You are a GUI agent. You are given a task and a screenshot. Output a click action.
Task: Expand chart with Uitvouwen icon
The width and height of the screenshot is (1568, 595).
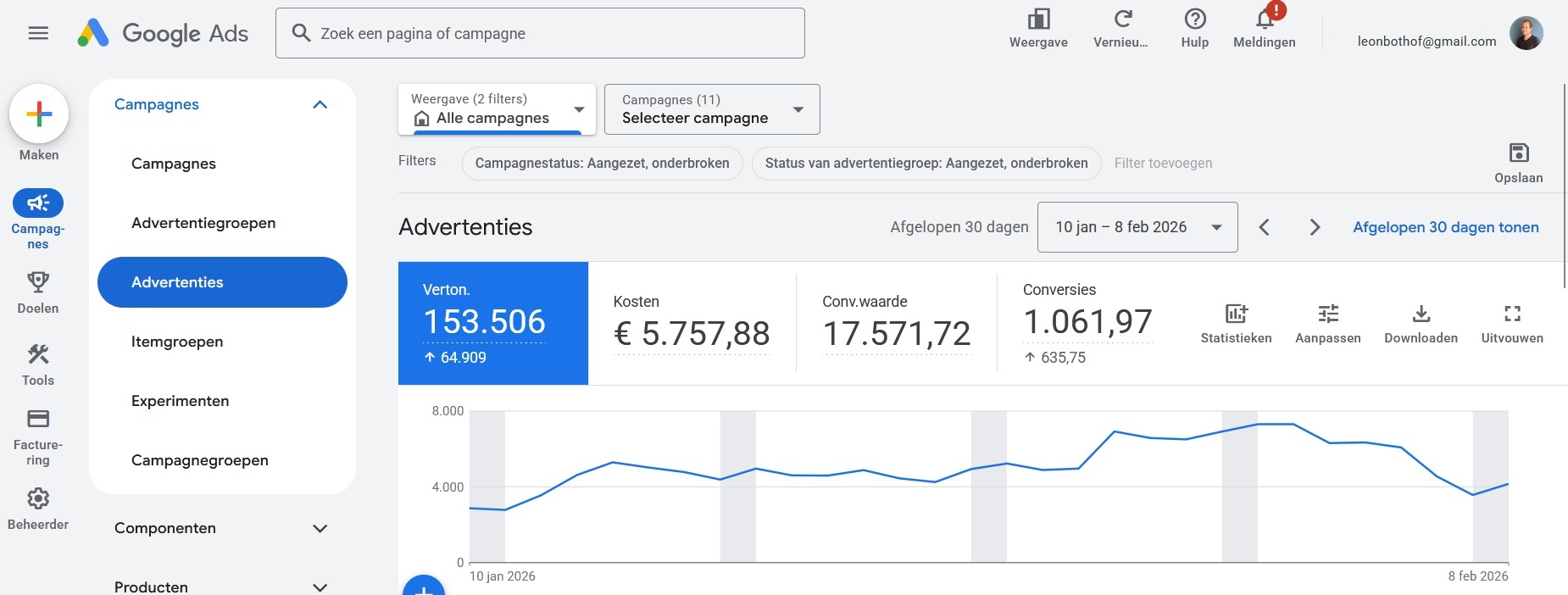point(1512,314)
